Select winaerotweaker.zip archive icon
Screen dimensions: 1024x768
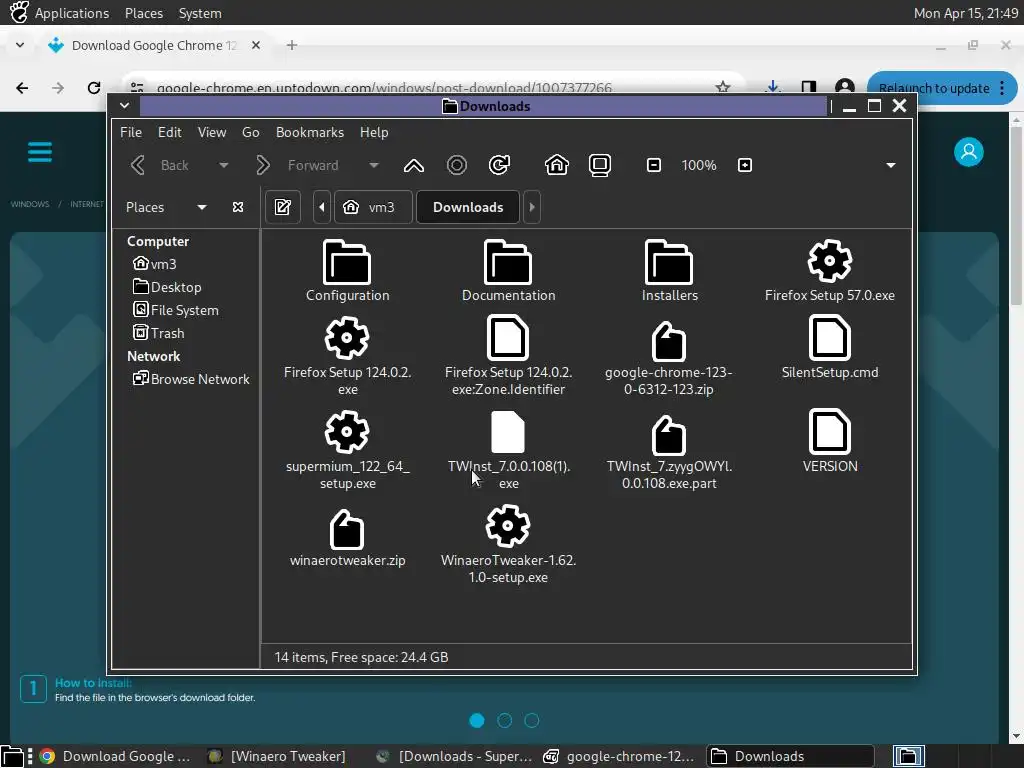pyautogui.click(x=347, y=529)
